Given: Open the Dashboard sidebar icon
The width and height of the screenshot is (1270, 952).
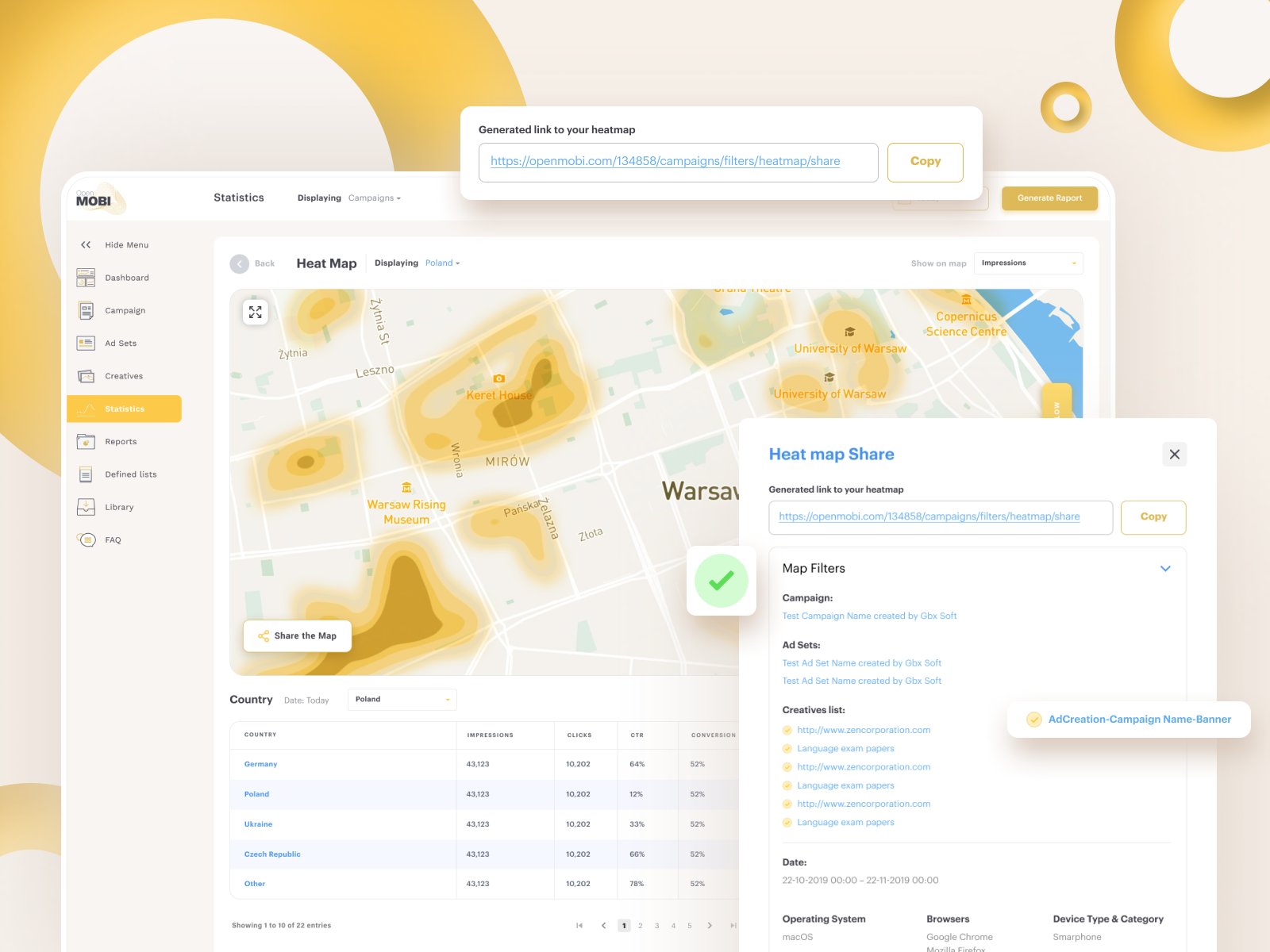Looking at the screenshot, I should [x=86, y=278].
